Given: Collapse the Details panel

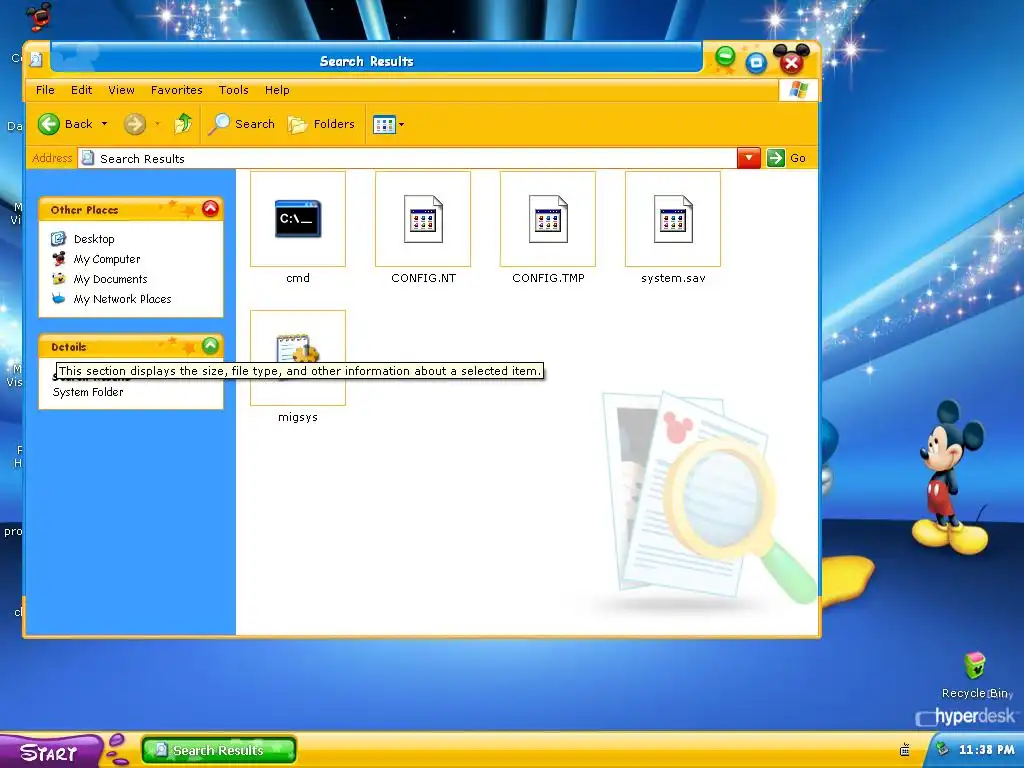Looking at the screenshot, I should 210,345.
